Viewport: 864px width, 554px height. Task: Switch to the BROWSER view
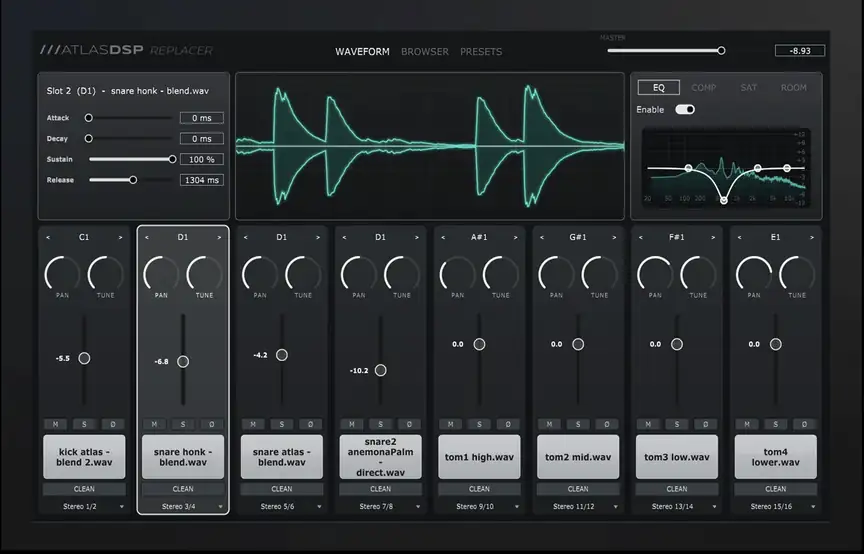425,52
